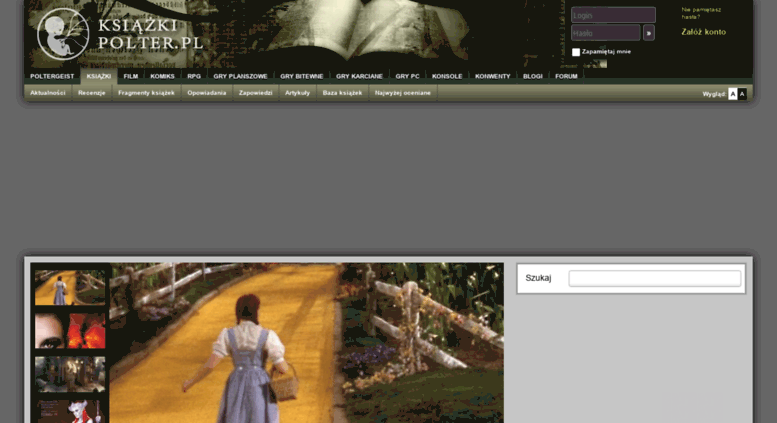Image resolution: width=777 pixels, height=423 pixels.
Task: Open Artykuły submenu item
Action: (297, 93)
